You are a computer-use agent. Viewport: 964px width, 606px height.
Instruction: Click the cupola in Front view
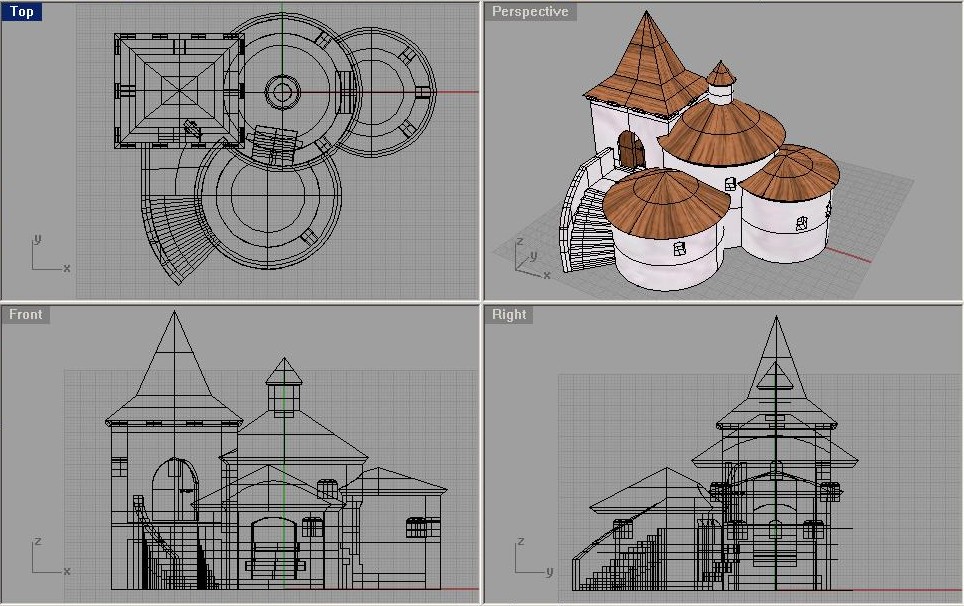(x=283, y=385)
